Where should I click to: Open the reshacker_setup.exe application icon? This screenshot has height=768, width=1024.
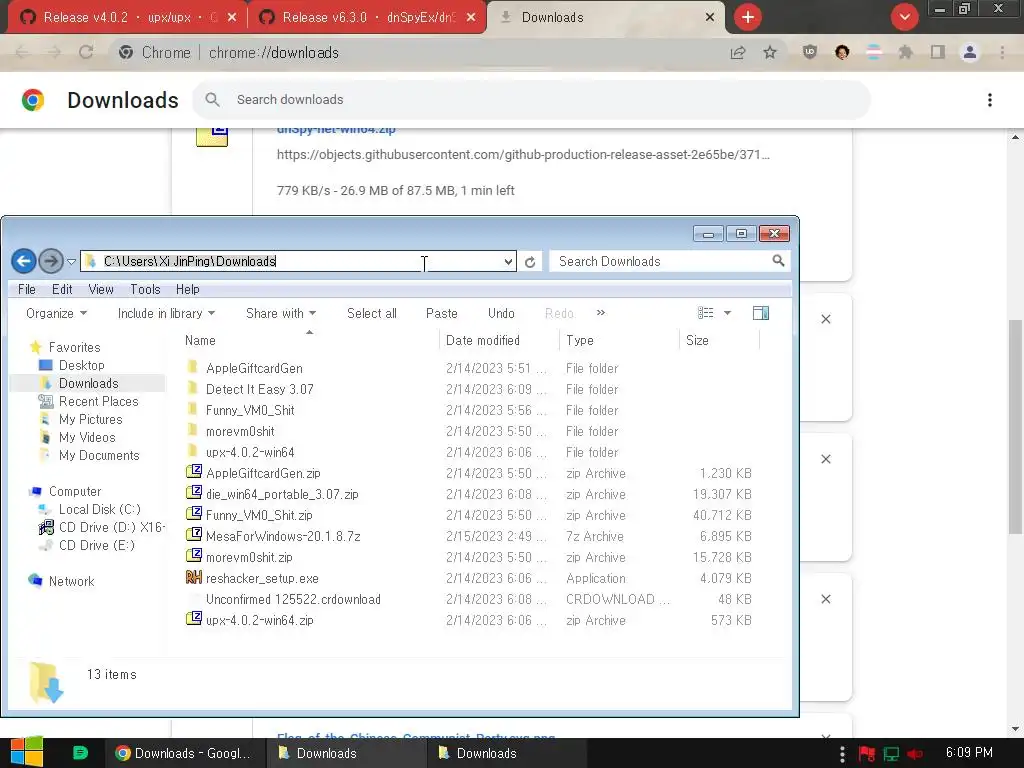coord(193,578)
